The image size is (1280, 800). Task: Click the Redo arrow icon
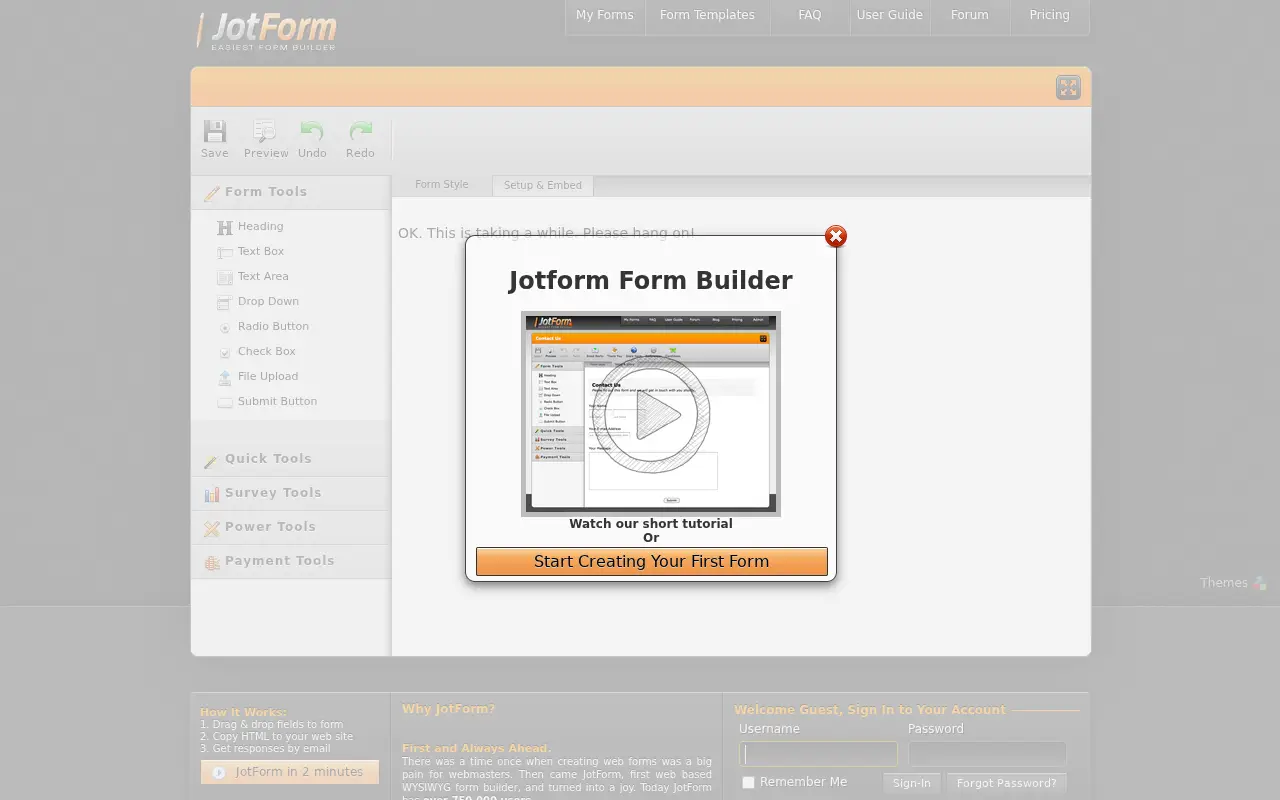tap(360, 132)
